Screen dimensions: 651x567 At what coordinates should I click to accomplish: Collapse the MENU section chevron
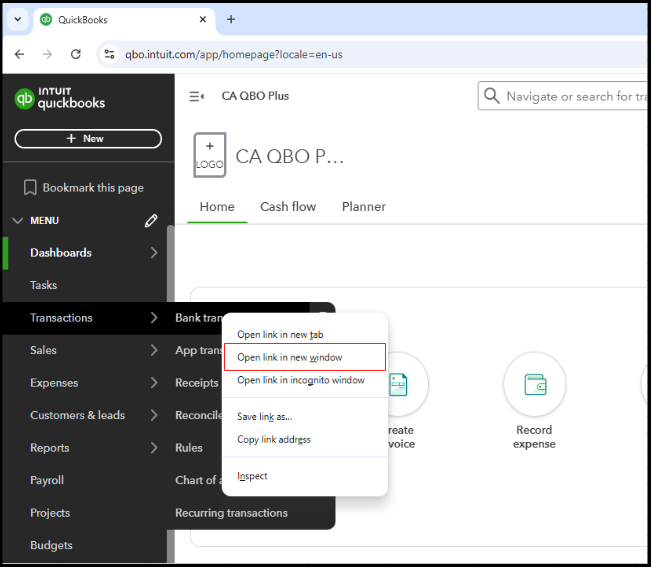17,220
